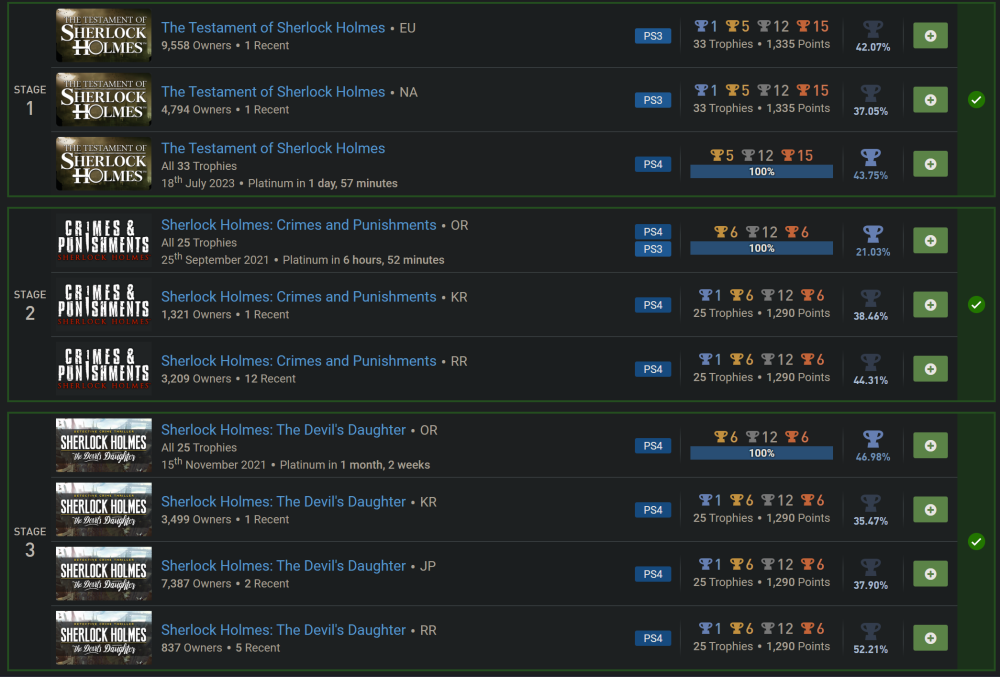The height and width of the screenshot is (677, 1000).
Task: Click 100% progress bar for Devil's Daughter OR
Action: point(761,453)
